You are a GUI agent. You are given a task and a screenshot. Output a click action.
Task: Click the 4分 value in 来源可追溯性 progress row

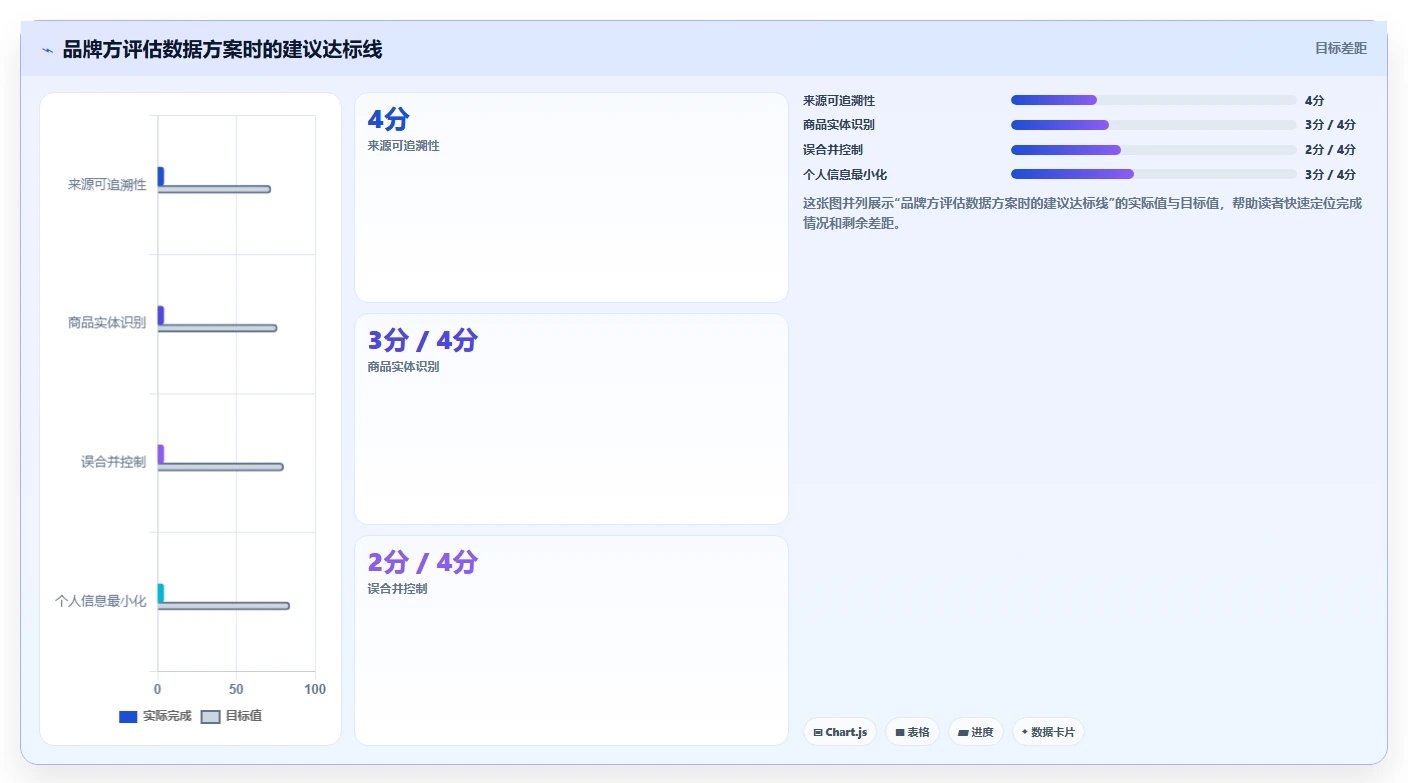[1314, 101]
